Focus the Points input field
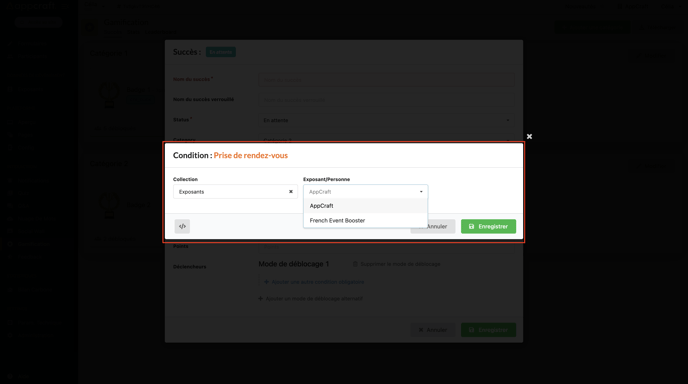 click(x=386, y=247)
